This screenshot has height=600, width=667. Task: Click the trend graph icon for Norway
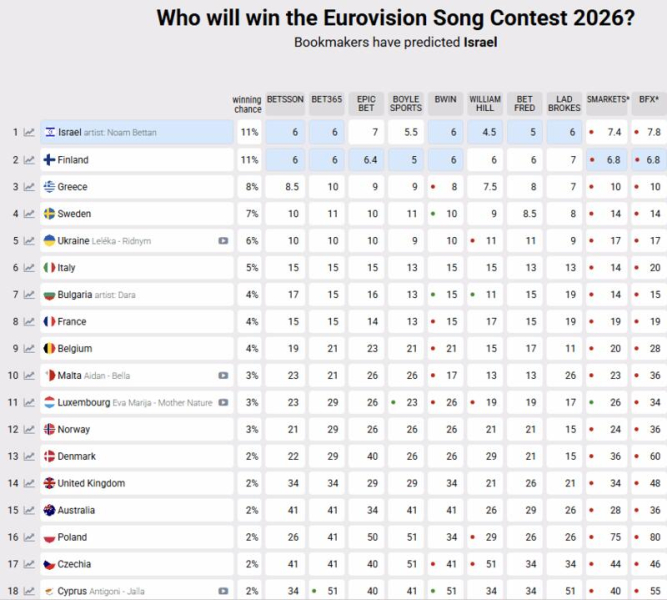[29, 430]
